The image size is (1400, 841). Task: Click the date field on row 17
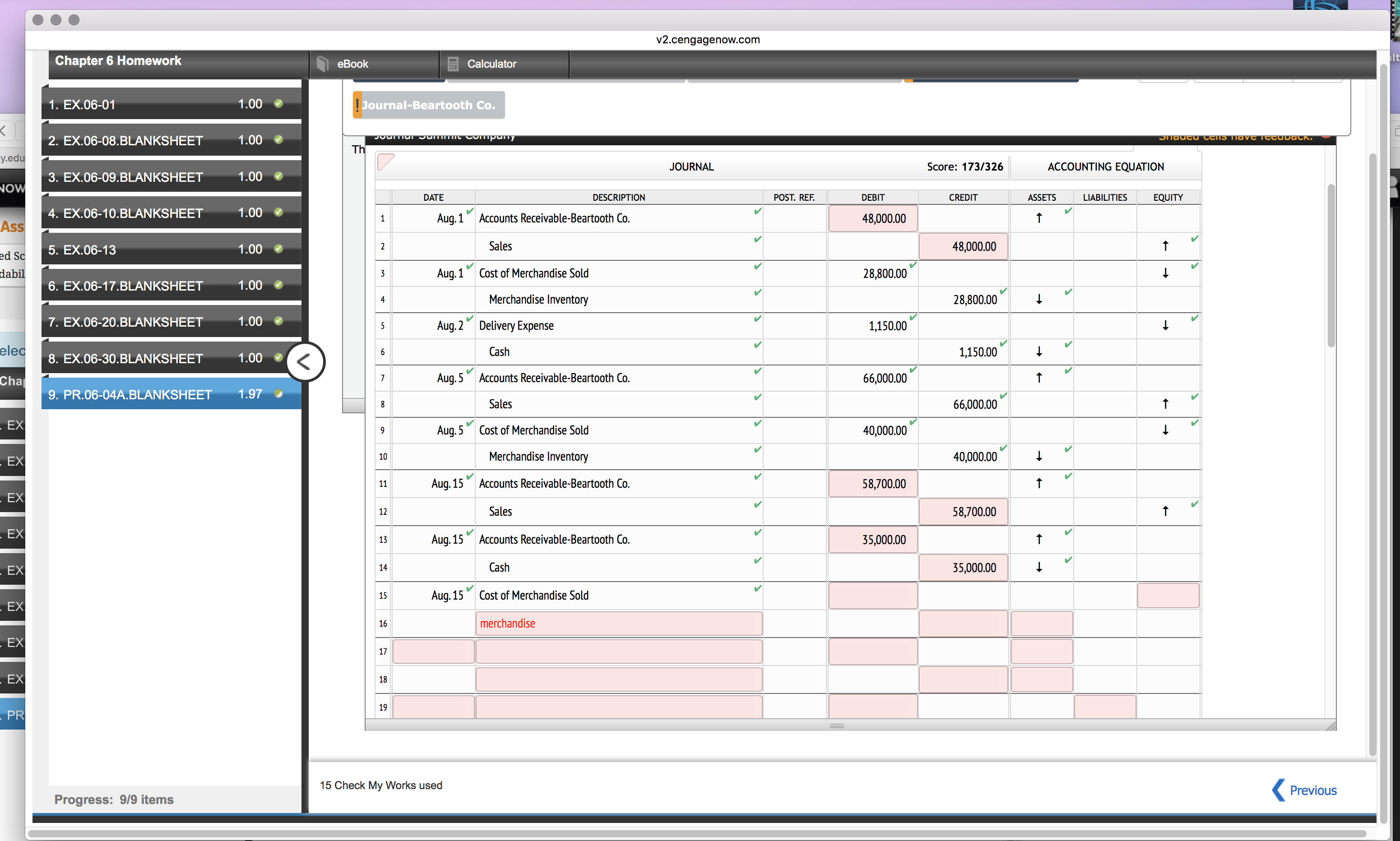click(433, 651)
